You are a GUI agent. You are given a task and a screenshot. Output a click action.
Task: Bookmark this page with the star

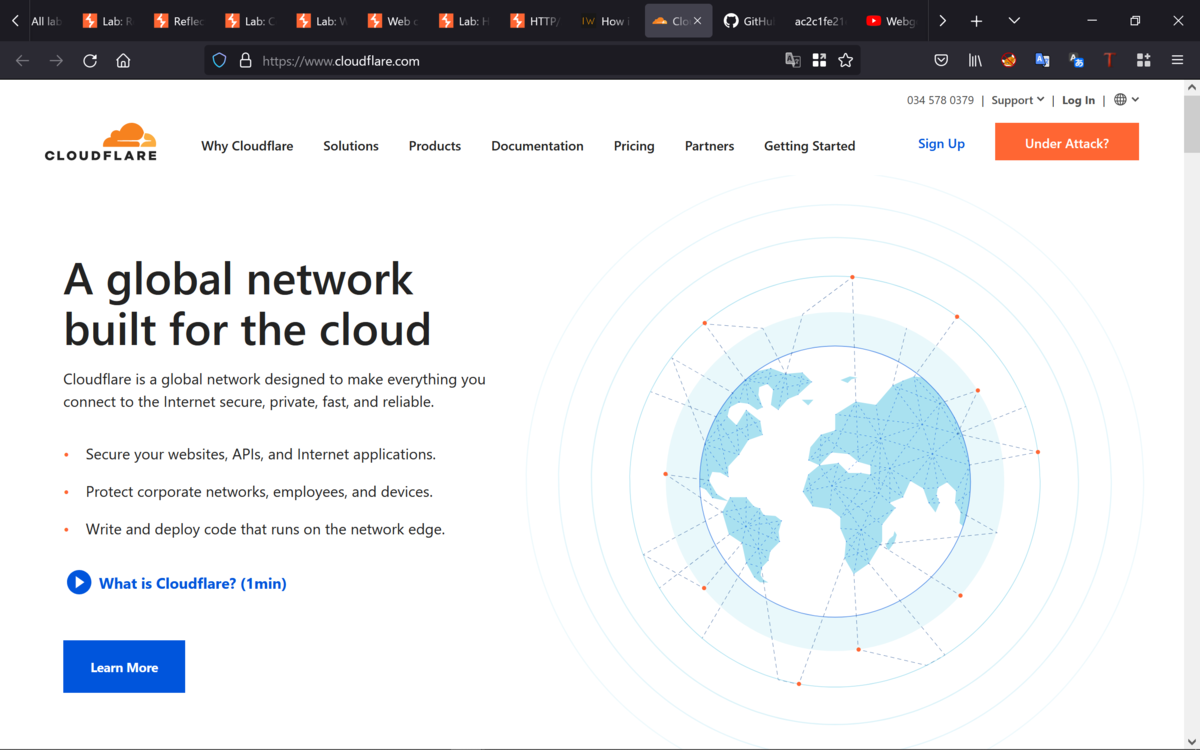click(x=846, y=60)
